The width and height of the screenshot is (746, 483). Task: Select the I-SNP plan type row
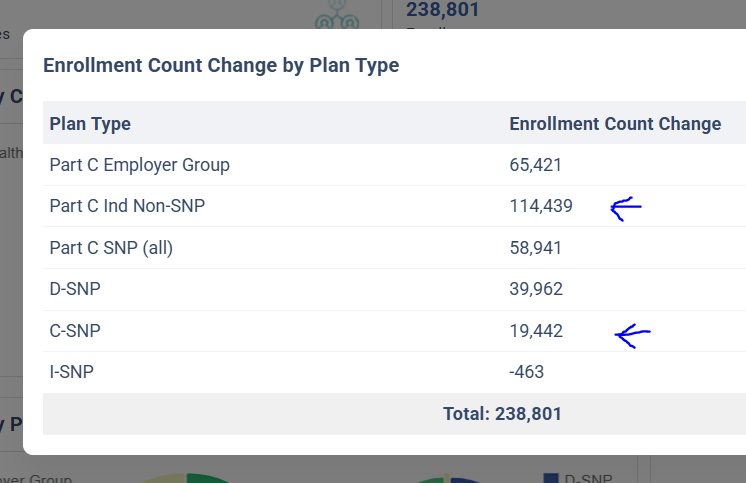72,372
